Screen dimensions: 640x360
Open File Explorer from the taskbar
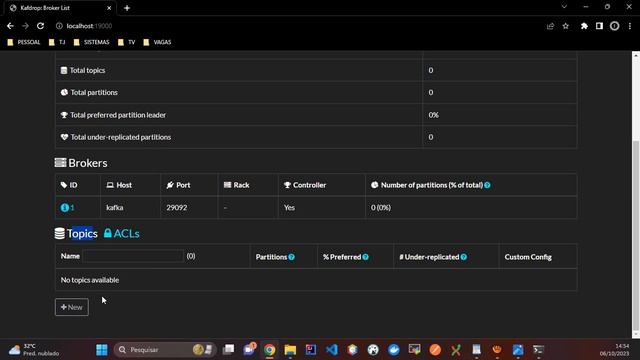(290, 350)
